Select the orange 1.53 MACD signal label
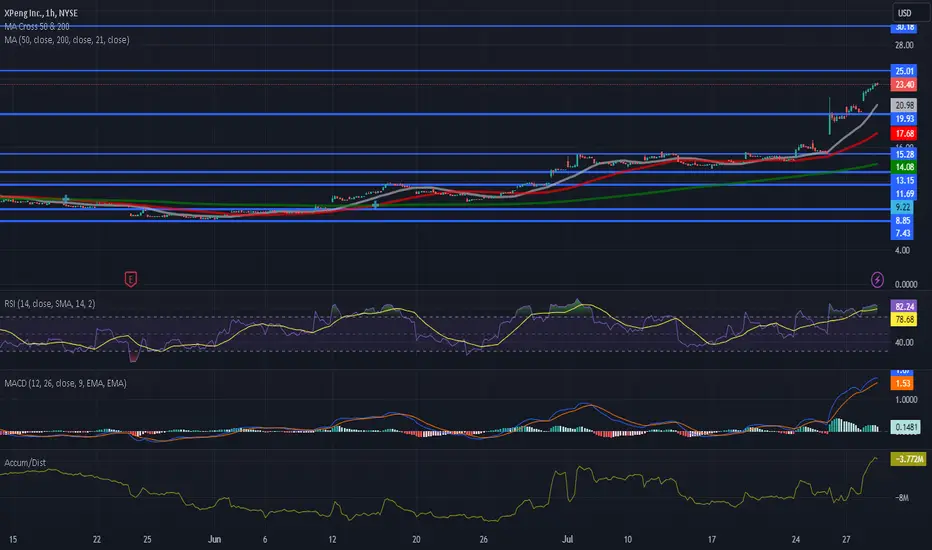Viewport: 932px width, 550px height. point(902,384)
